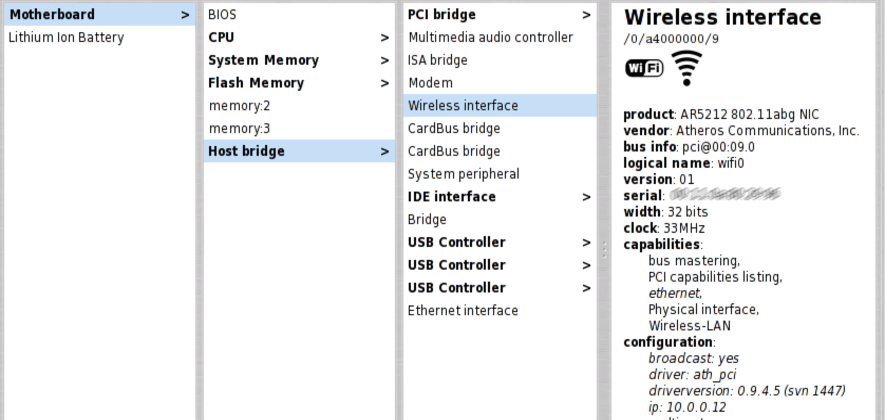Expand the PCI bridge arrow

point(586,15)
